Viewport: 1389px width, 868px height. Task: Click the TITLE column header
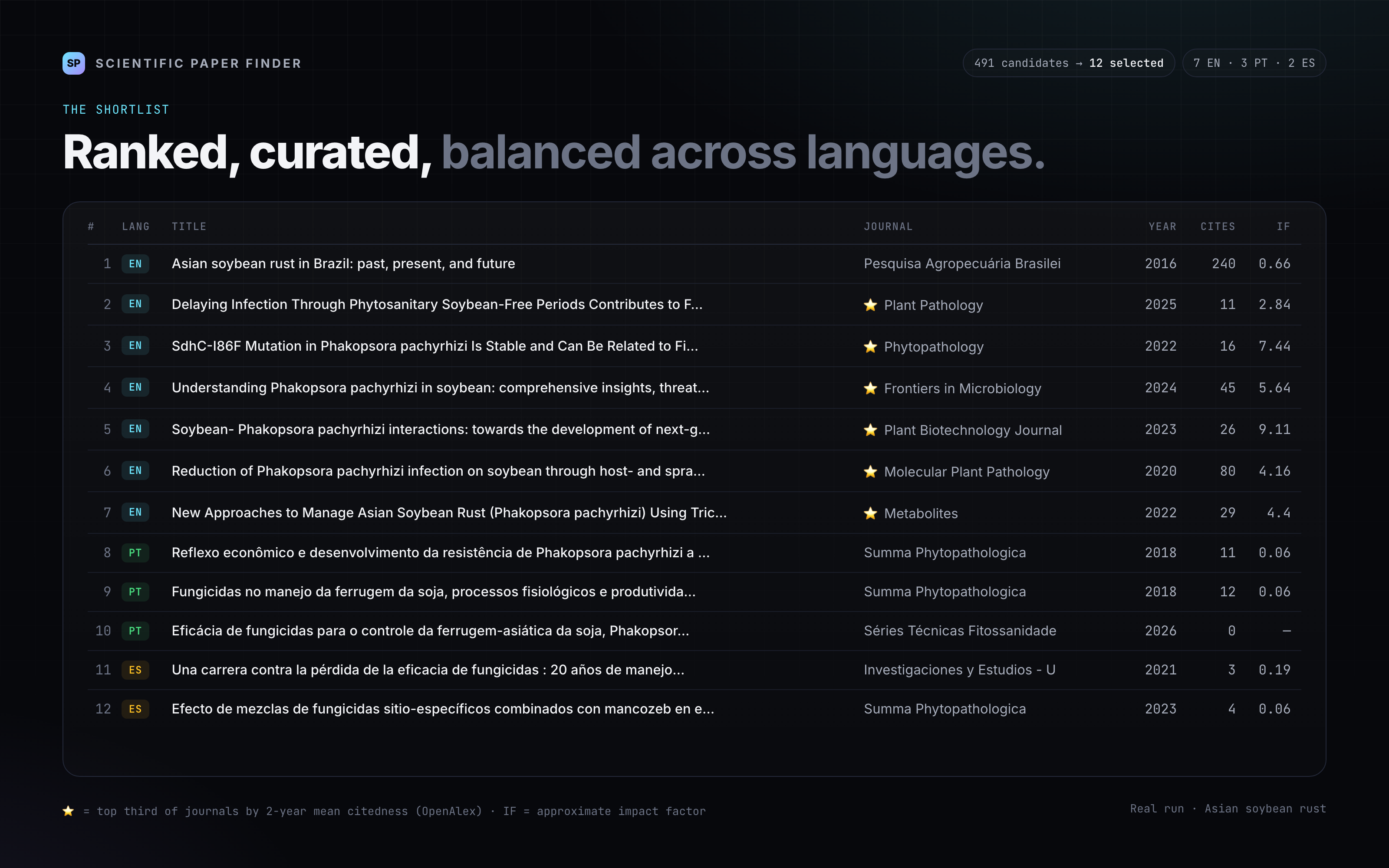189,227
